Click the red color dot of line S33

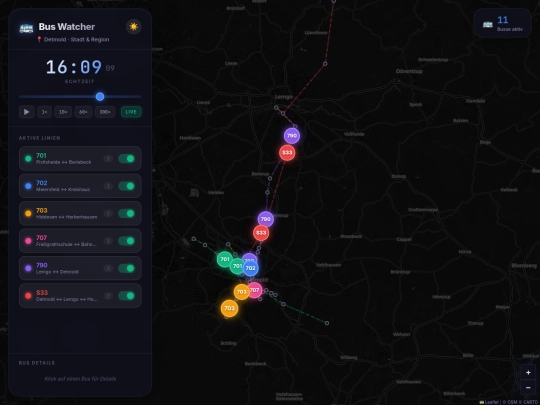(28, 296)
